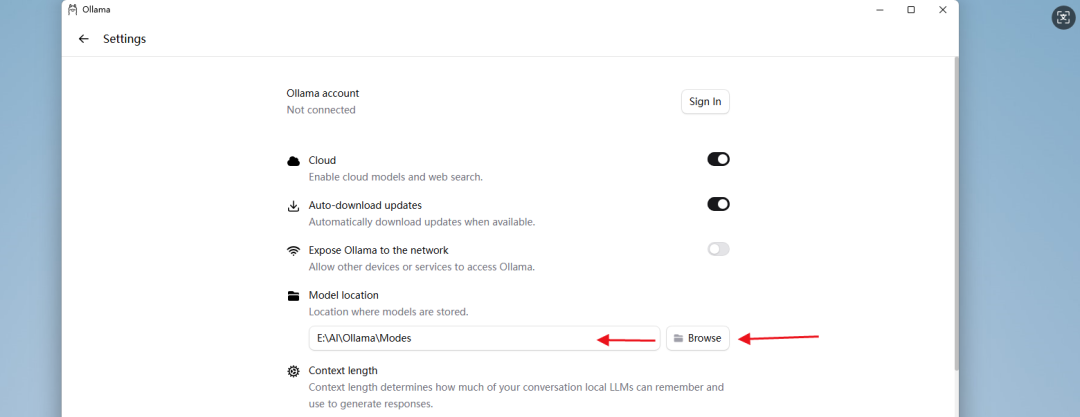The height and width of the screenshot is (417, 1080).
Task: Click the Ollama account label
Action: (x=323, y=93)
